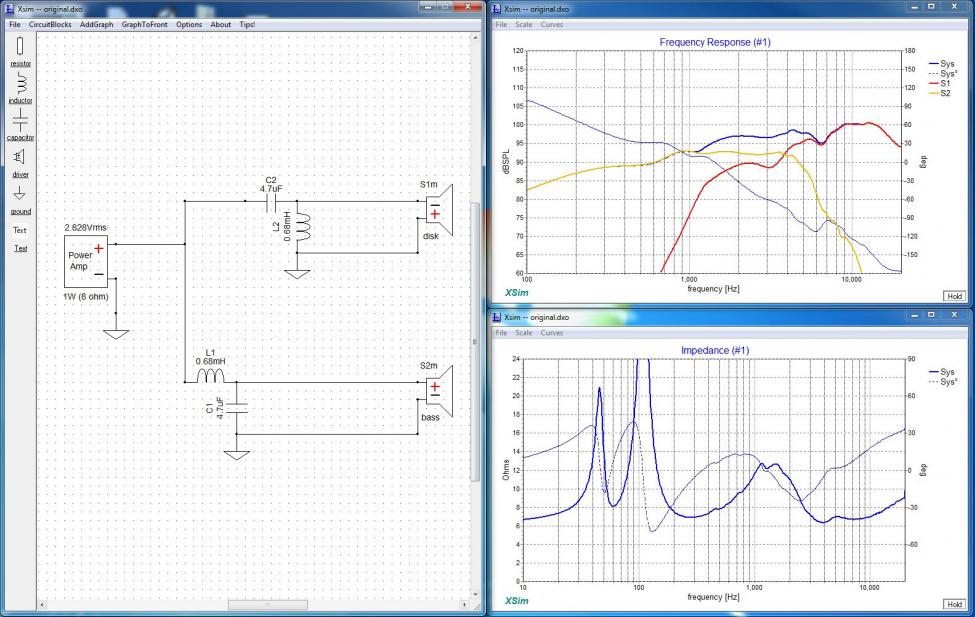Select the driver part from the palette
The height and width of the screenshot is (617, 975).
click(x=20, y=157)
